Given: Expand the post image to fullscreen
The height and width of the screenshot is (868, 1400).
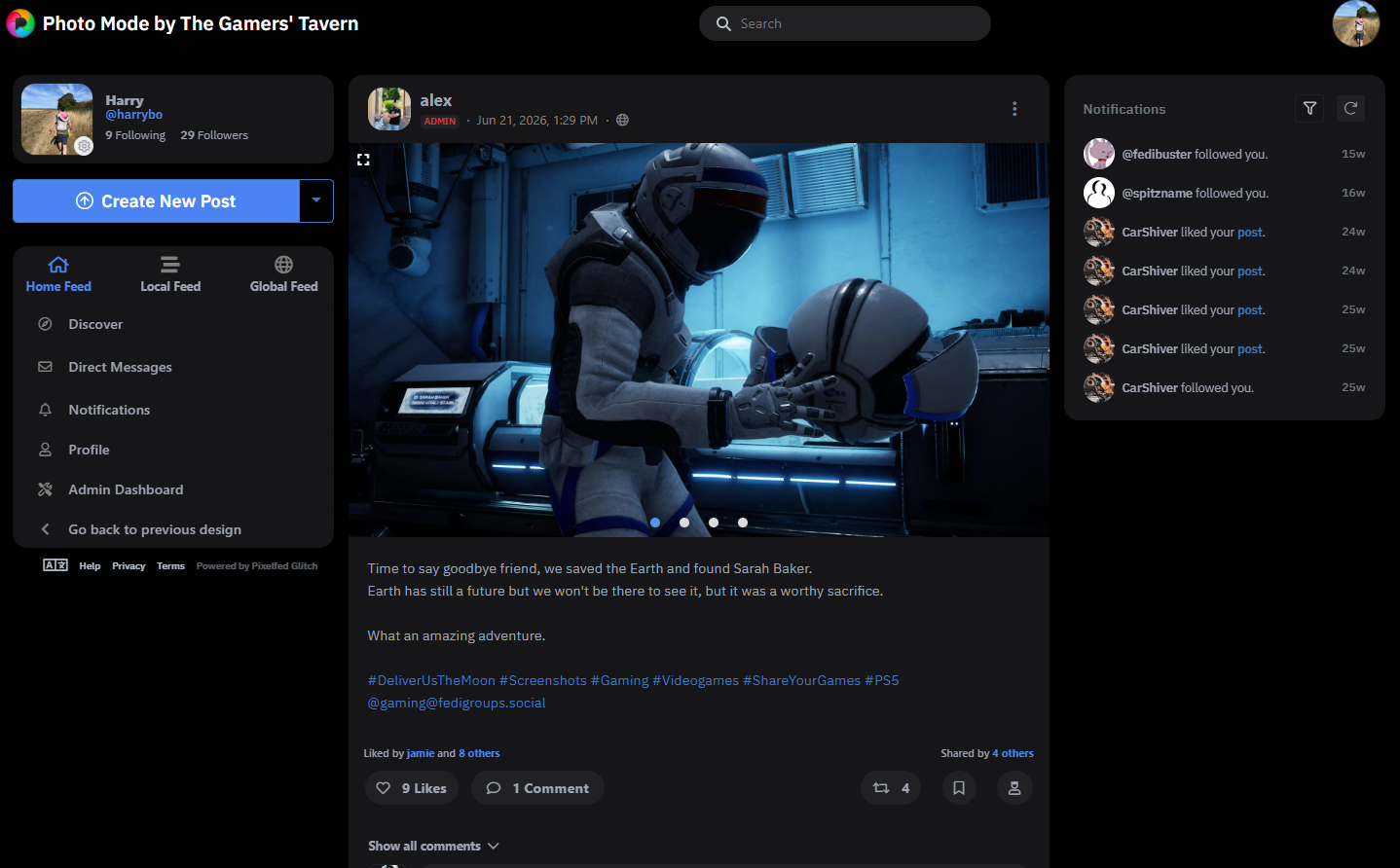Looking at the screenshot, I should point(363,160).
